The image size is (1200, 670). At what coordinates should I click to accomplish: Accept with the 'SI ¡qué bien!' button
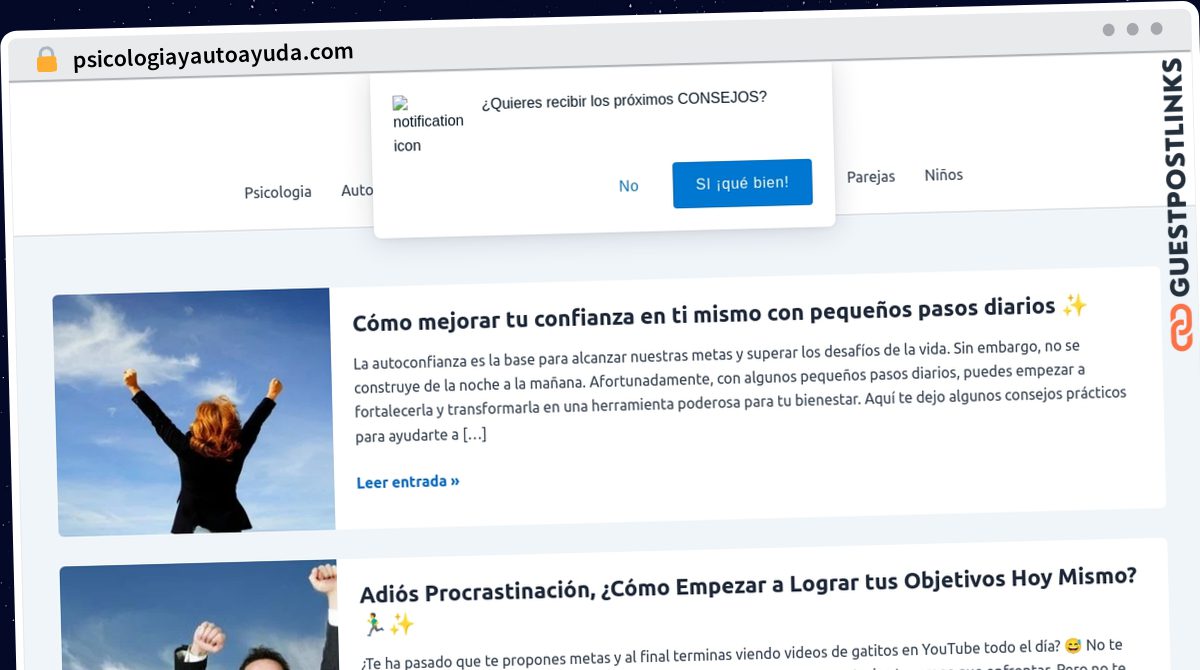[x=742, y=183]
